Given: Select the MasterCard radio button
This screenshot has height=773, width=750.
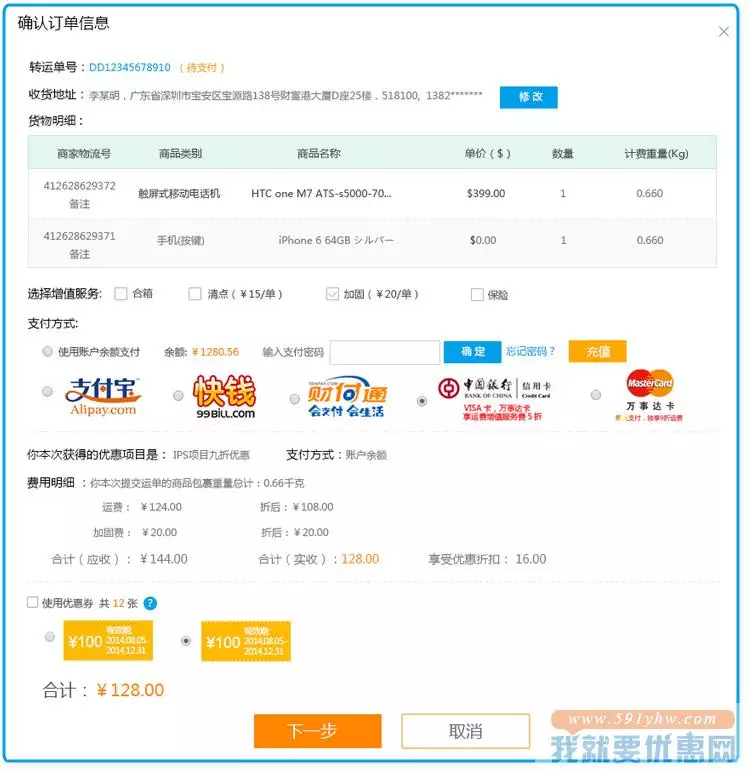Looking at the screenshot, I should click(596, 395).
